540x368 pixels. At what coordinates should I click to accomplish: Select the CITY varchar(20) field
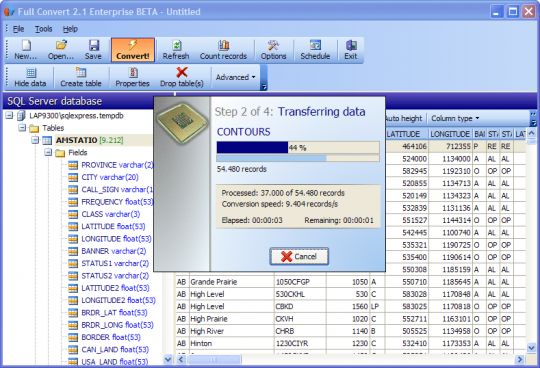coord(110,177)
